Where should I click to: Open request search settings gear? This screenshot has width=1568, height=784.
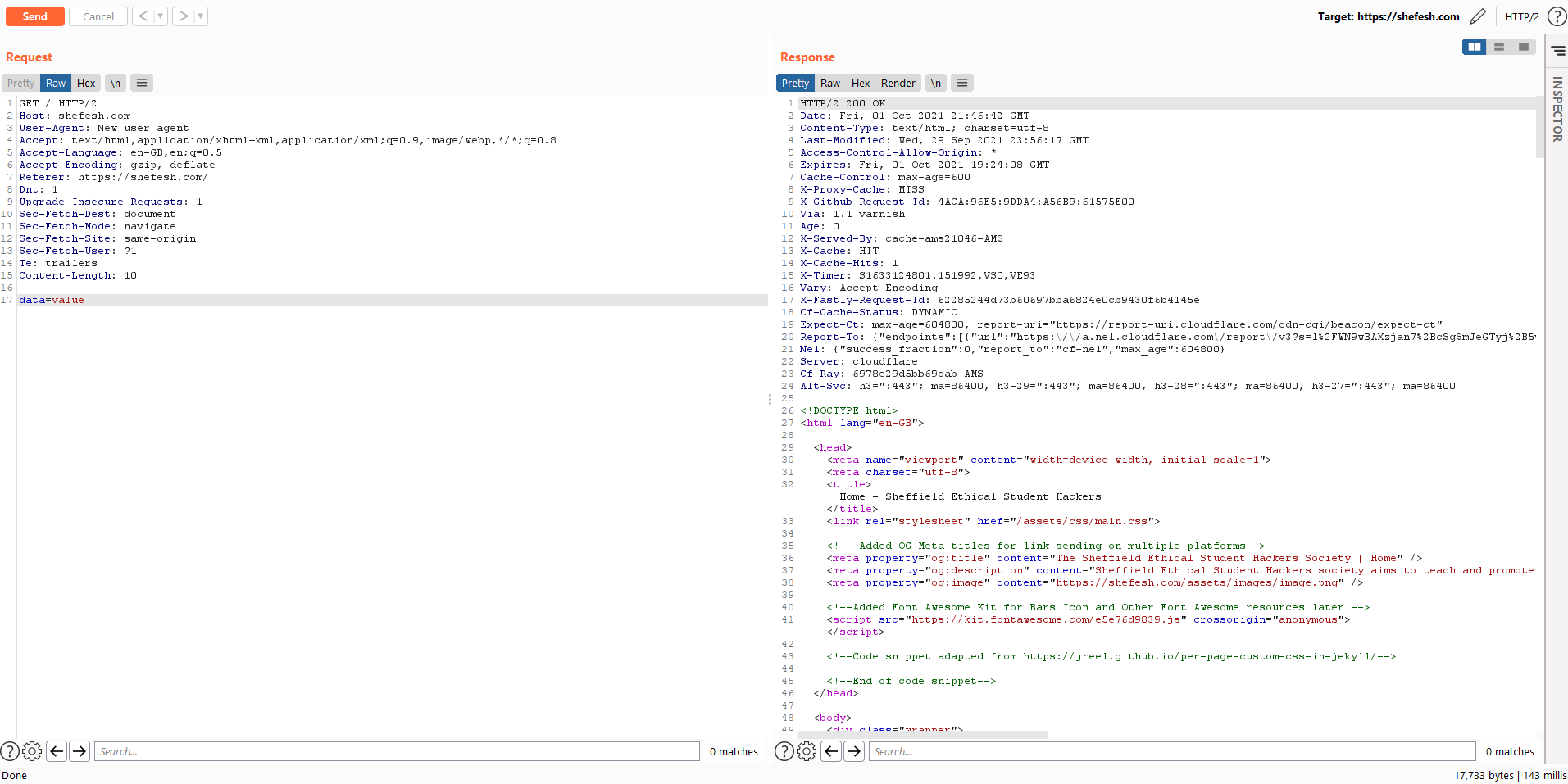pyautogui.click(x=32, y=751)
